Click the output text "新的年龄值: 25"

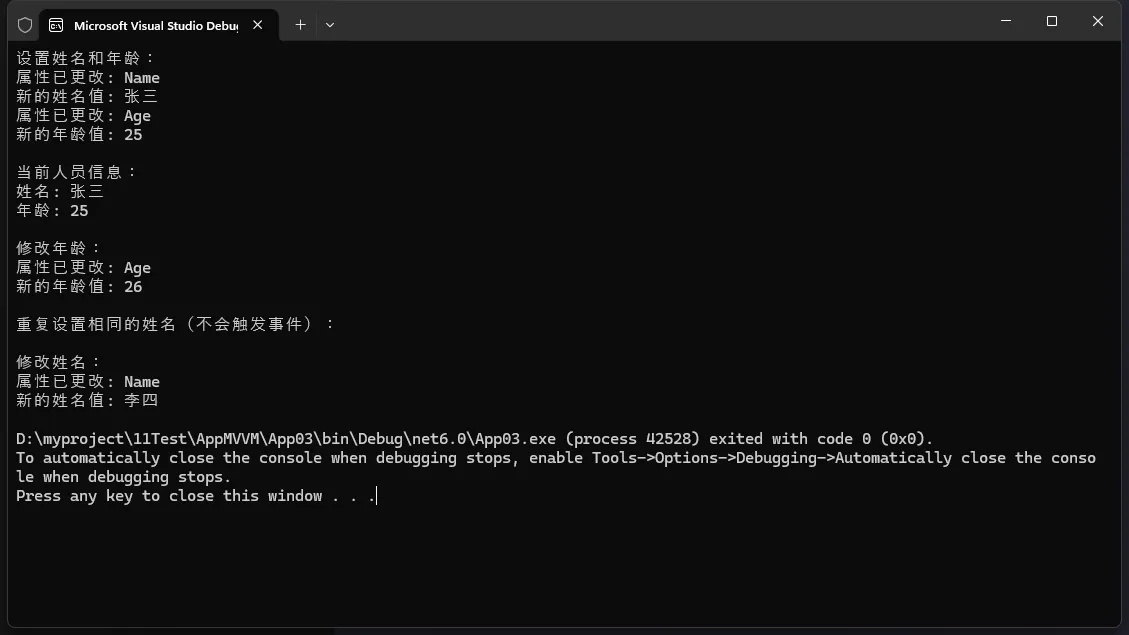point(79,134)
